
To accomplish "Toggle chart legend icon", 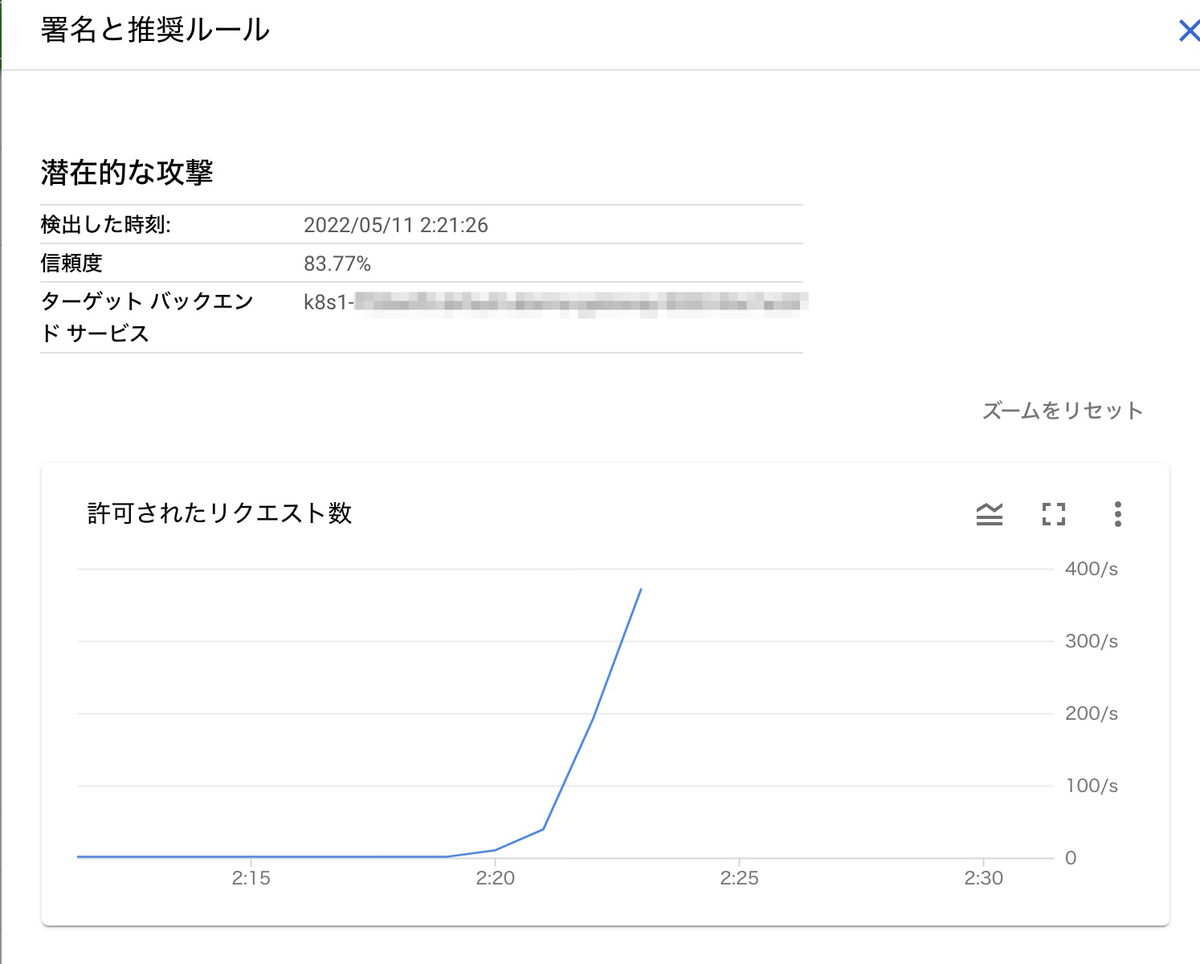I will click(x=989, y=515).
